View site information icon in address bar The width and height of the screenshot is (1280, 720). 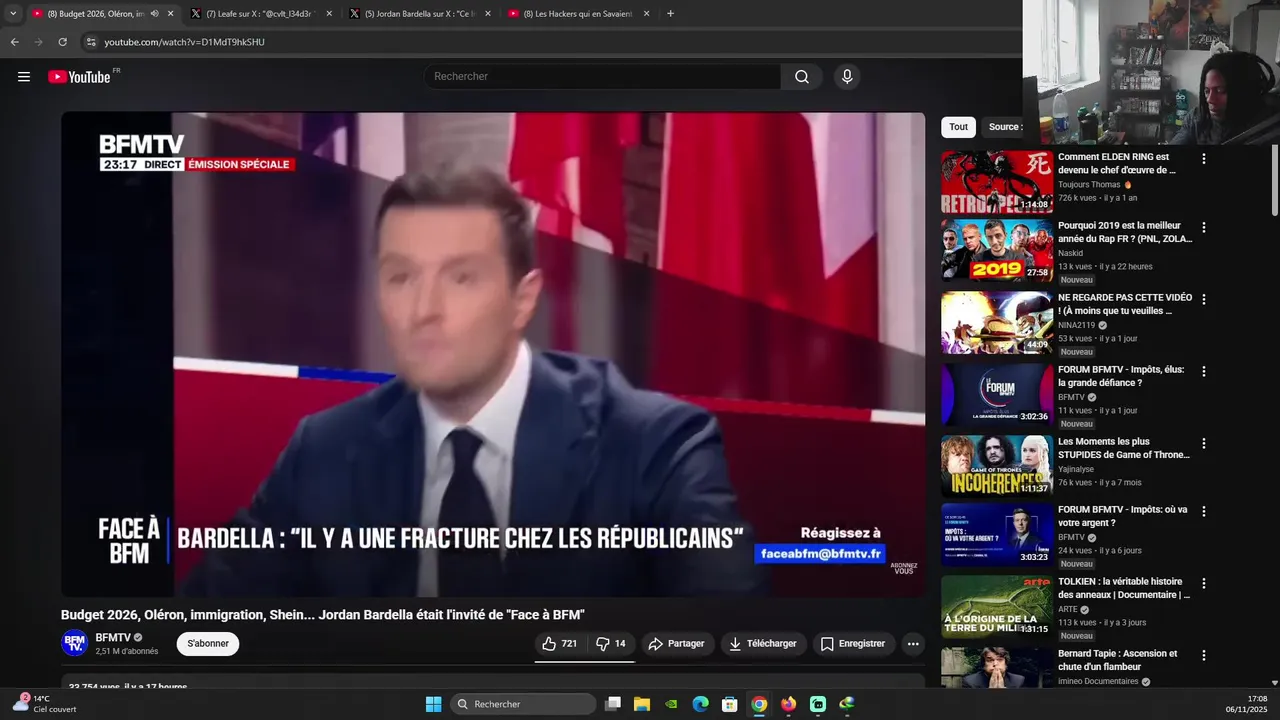coord(91,42)
